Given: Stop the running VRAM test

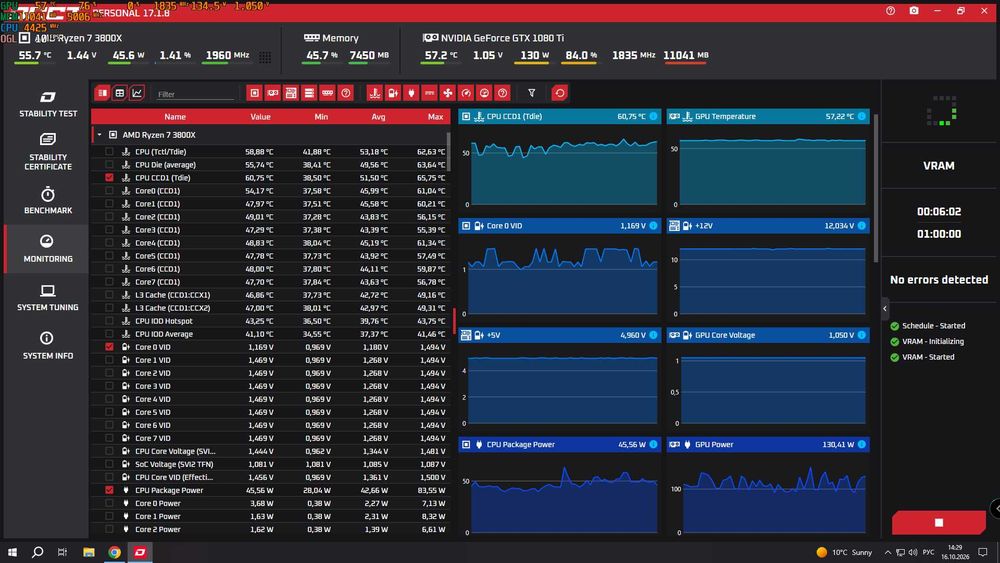Looking at the screenshot, I should [x=939, y=522].
